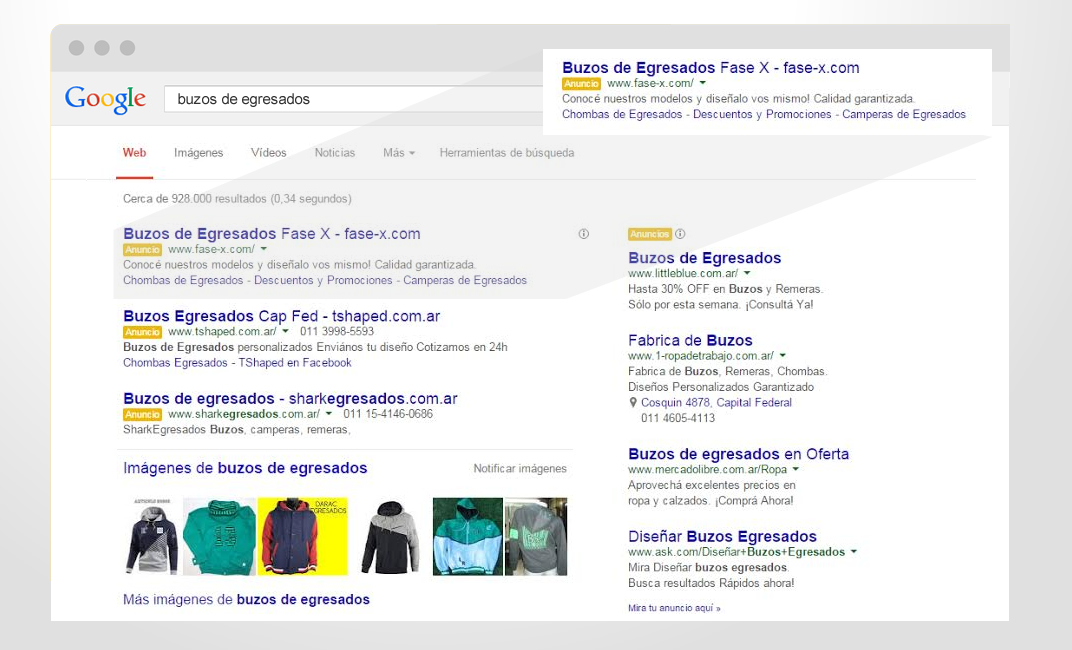Click the text Sólo por esta semana. ¡Consultá Ya!
This screenshot has height=650, width=1072.
coord(721,305)
